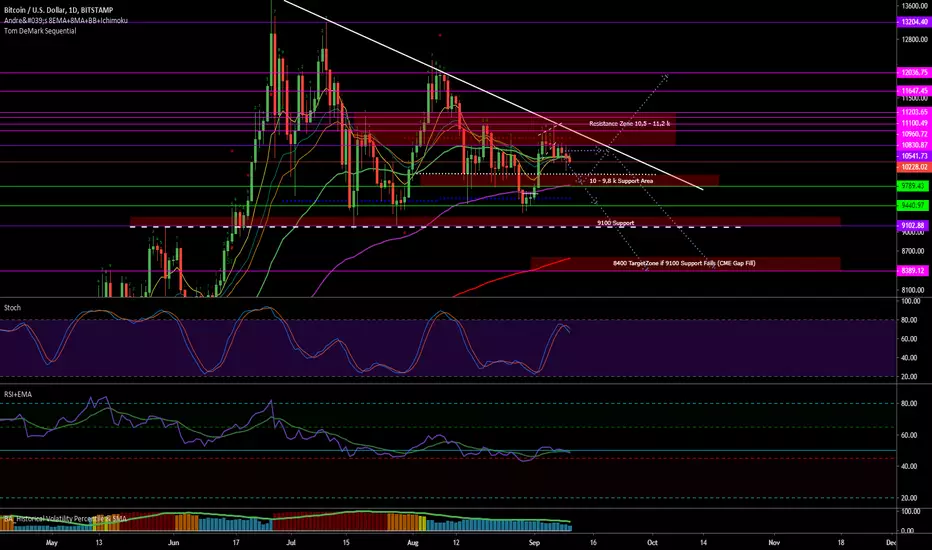This screenshot has width=932, height=550.
Task: Click the 15 date label on time axis
Action: point(346,542)
